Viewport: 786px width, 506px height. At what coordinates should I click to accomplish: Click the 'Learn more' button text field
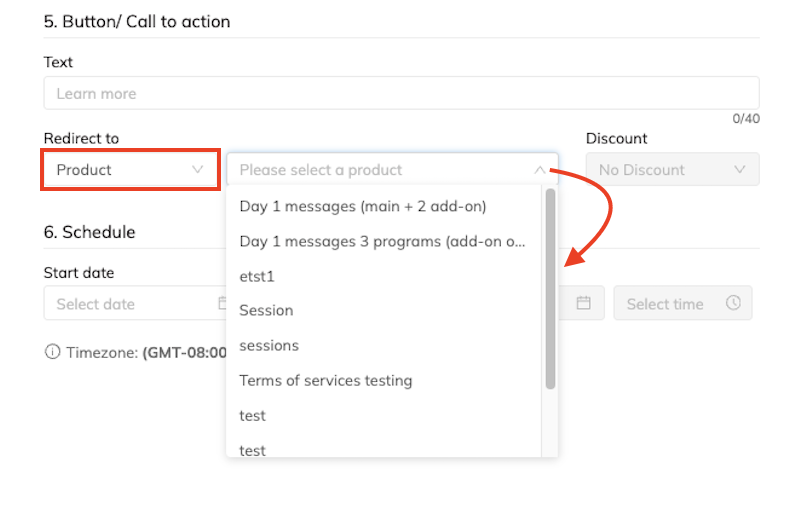400,94
